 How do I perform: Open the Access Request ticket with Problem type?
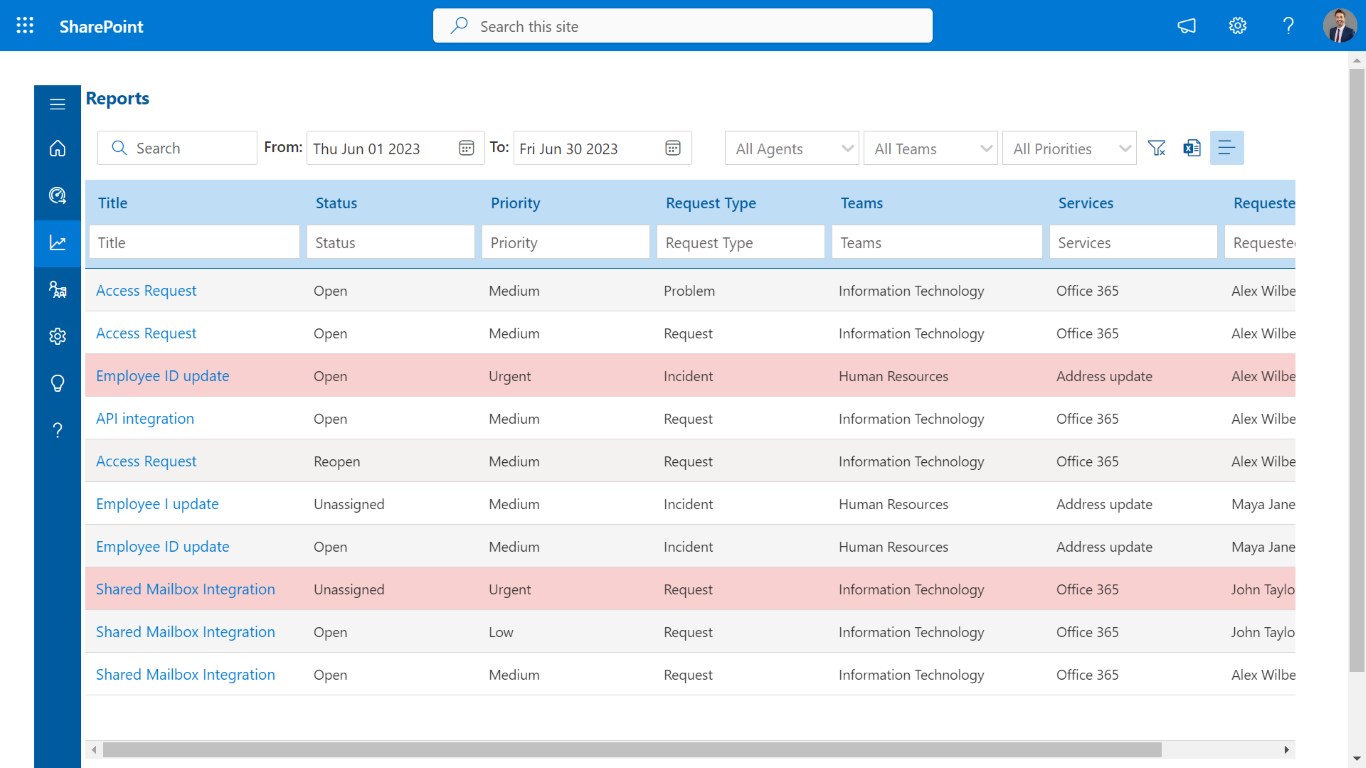point(146,291)
